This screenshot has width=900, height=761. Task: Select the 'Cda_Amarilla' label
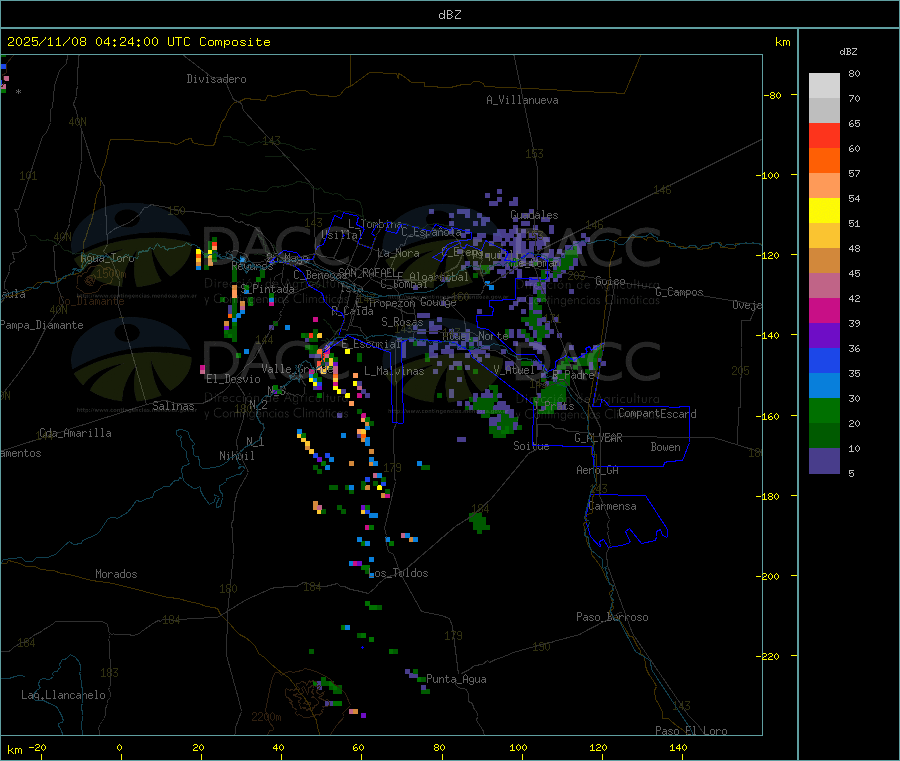[x=75, y=433]
